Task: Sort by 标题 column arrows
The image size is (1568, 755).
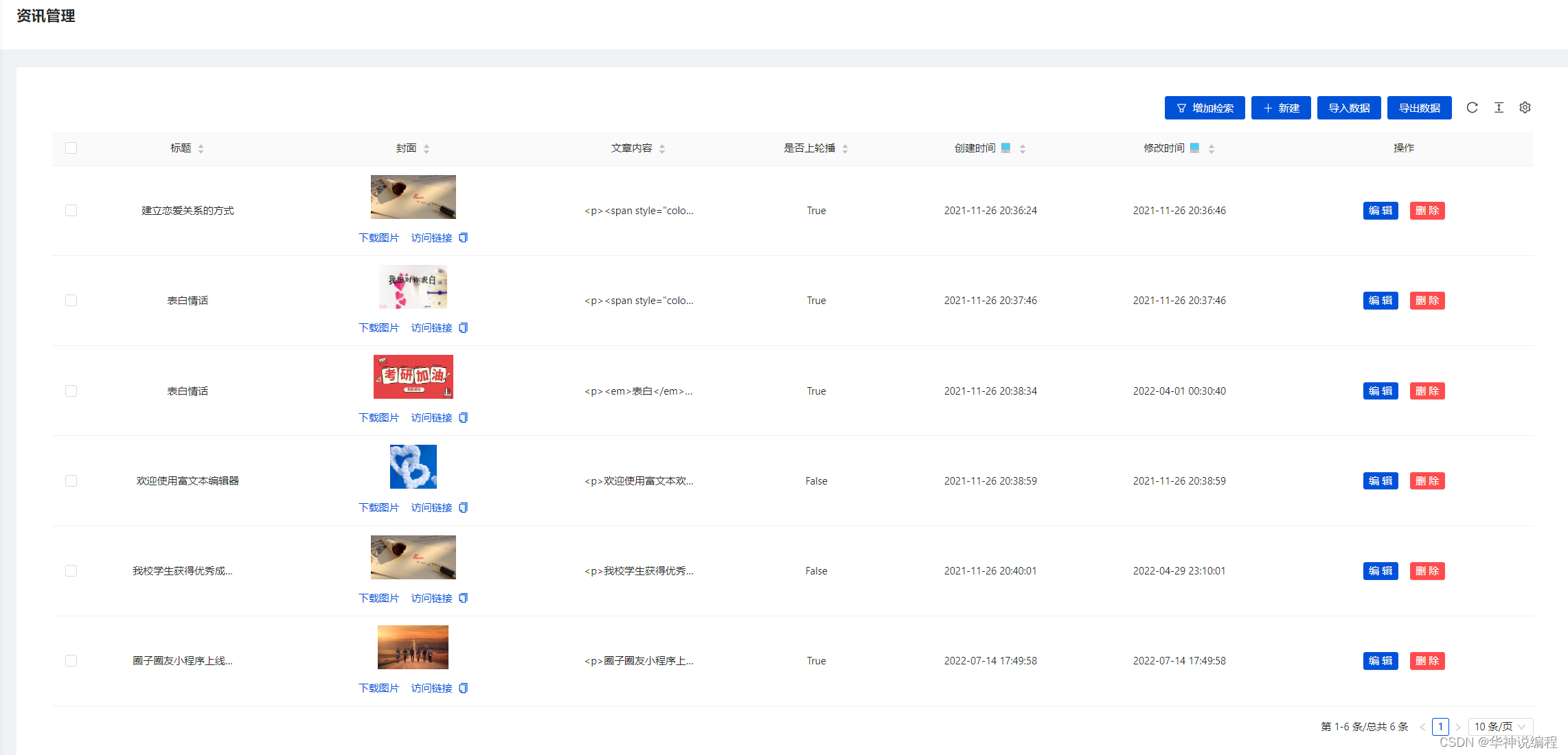Action: [x=201, y=148]
